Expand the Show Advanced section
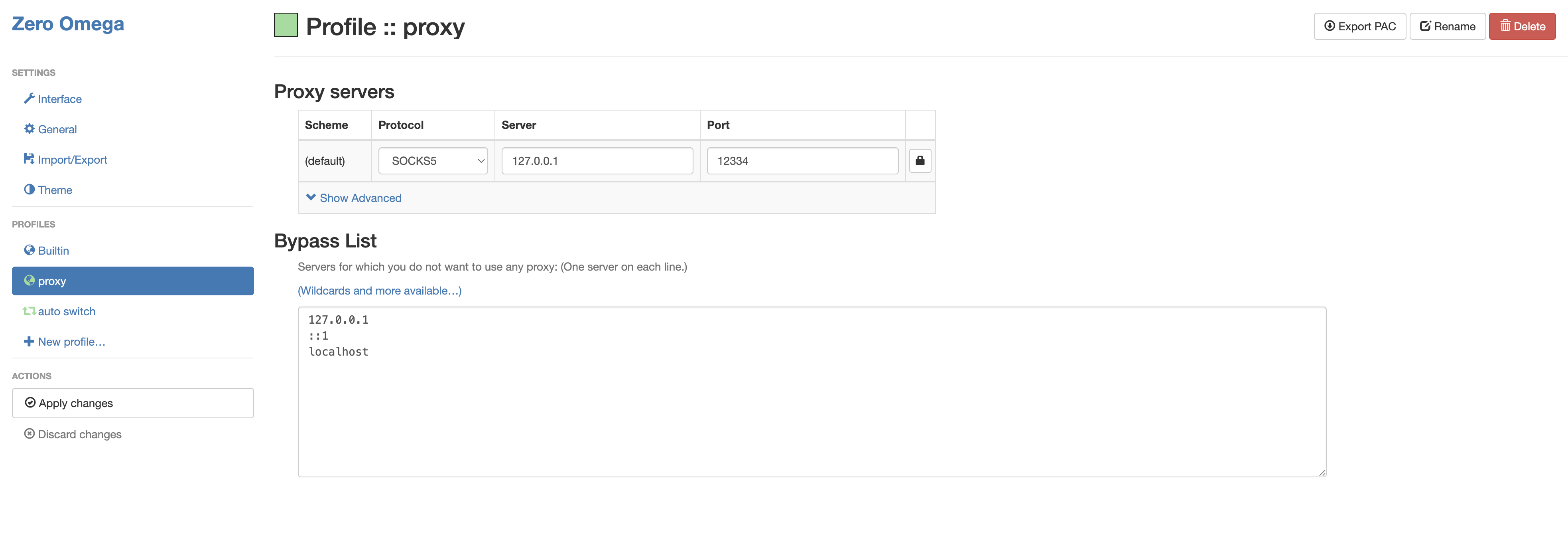The width and height of the screenshot is (1568, 538). tap(360, 198)
